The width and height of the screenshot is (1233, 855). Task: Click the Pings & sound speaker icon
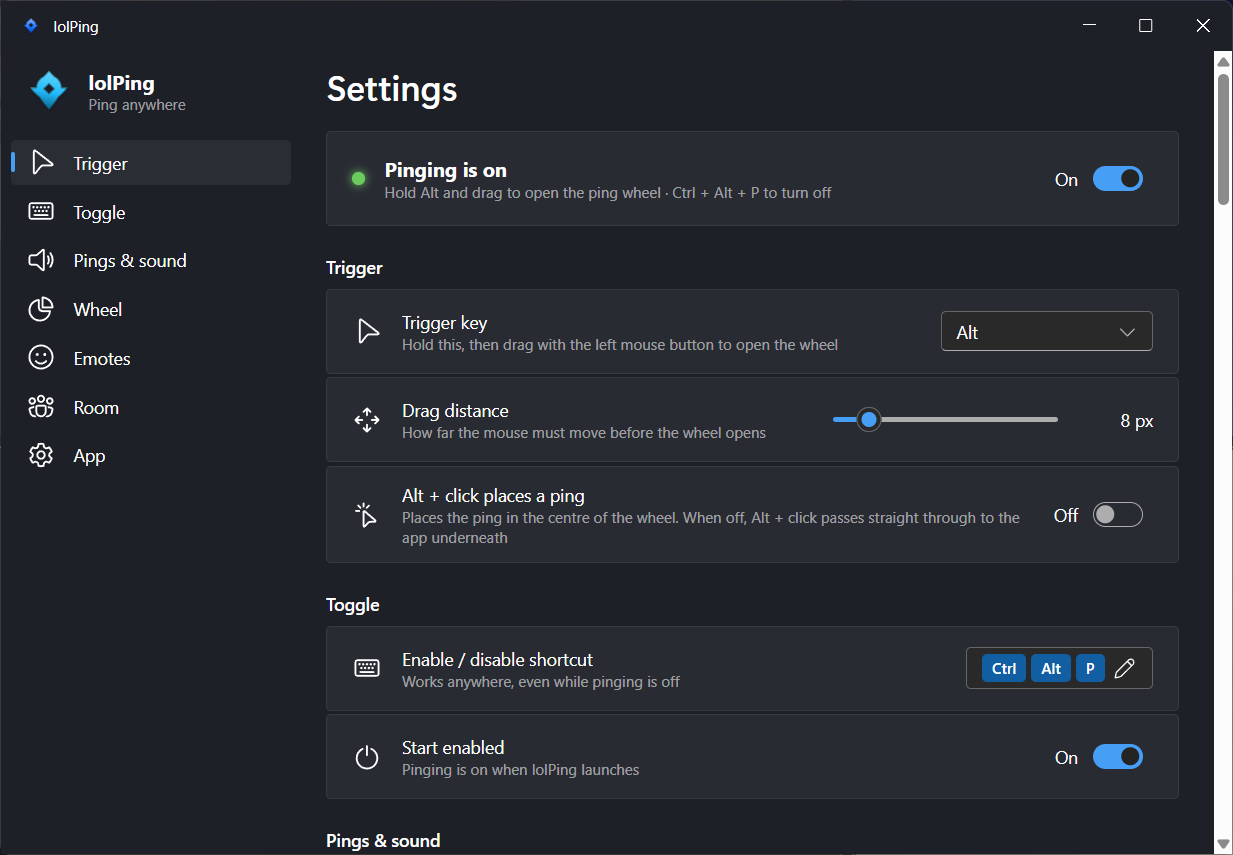[x=41, y=261]
